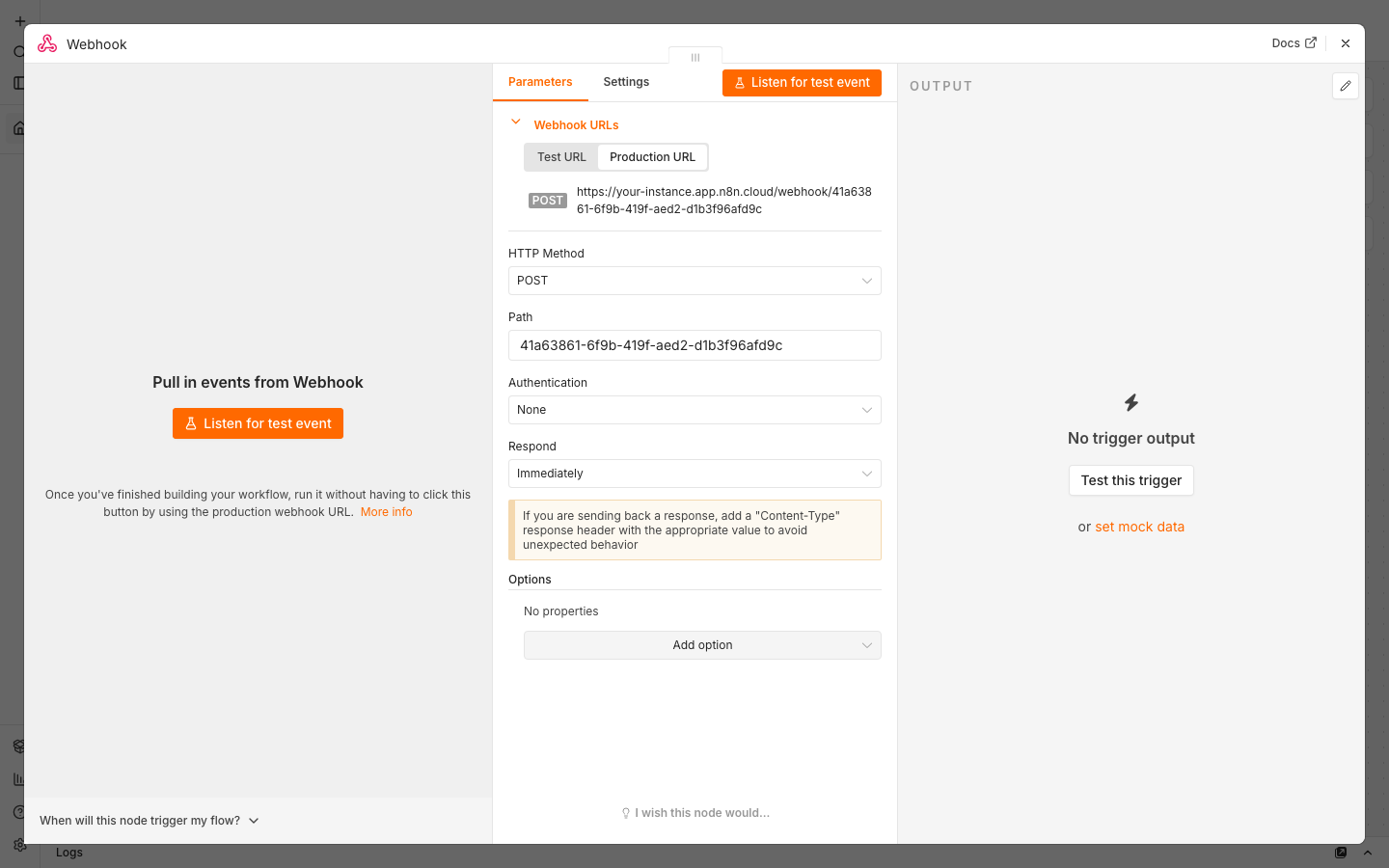
Task: Collapse the Webhook URLs section
Action: 516,122
